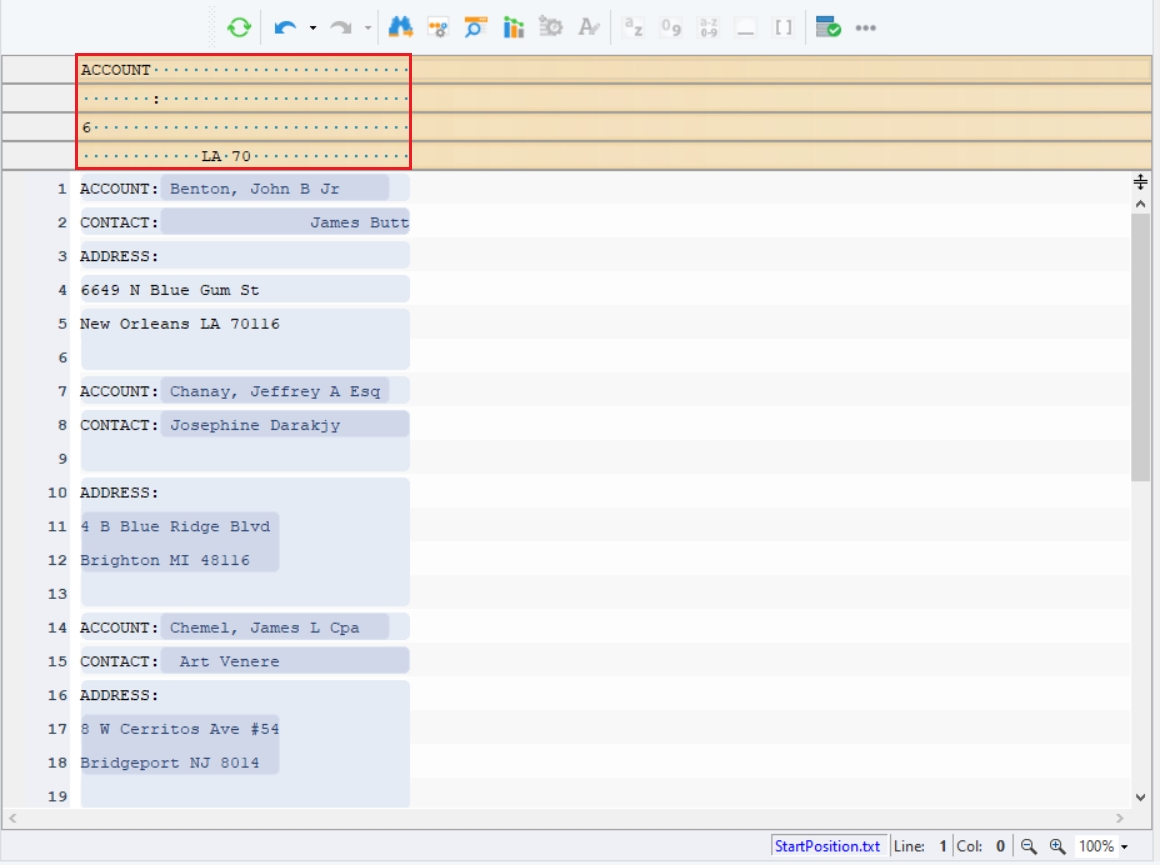
Task: Open the undo history dropdown arrow
Action: (x=313, y=28)
